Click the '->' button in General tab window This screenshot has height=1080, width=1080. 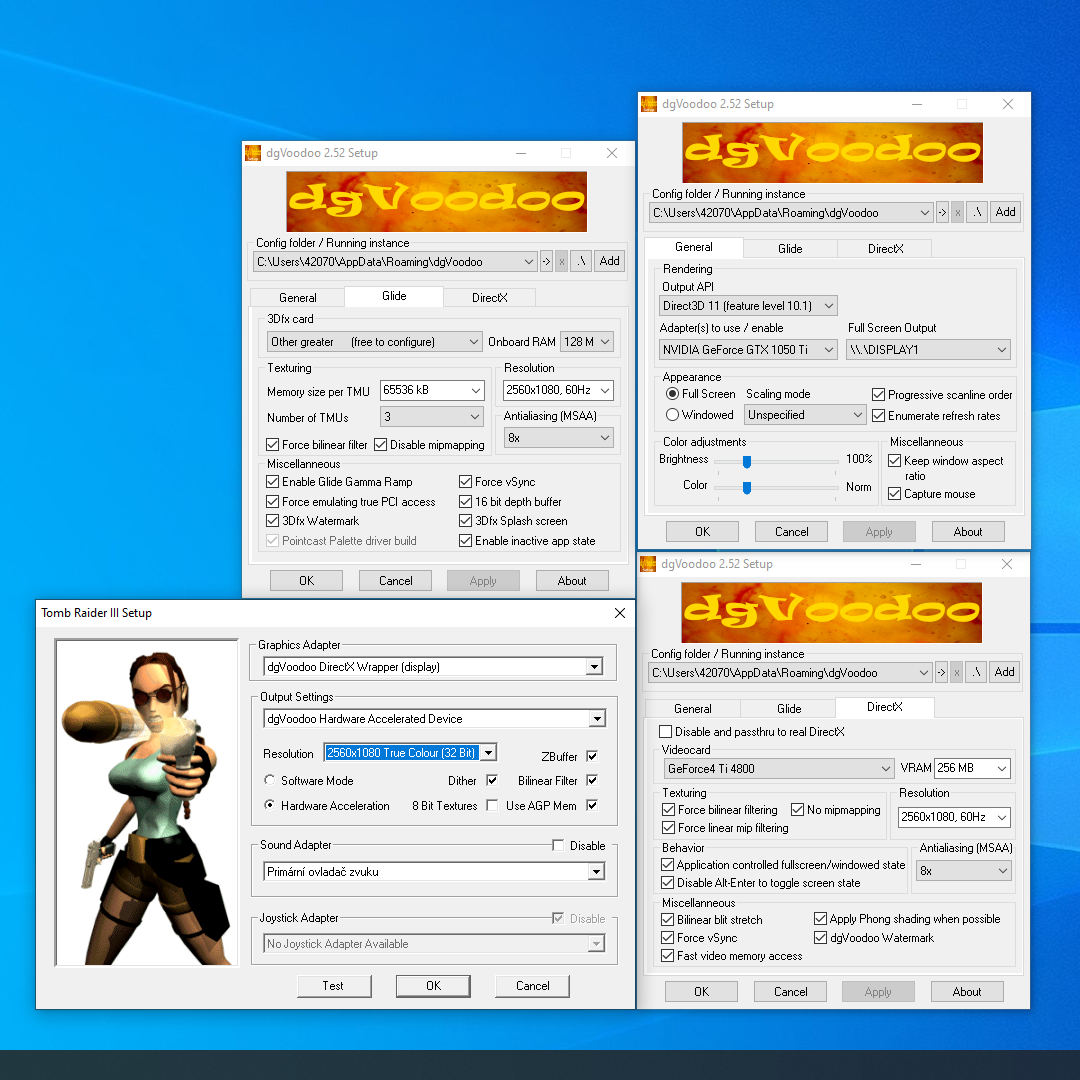(x=942, y=213)
